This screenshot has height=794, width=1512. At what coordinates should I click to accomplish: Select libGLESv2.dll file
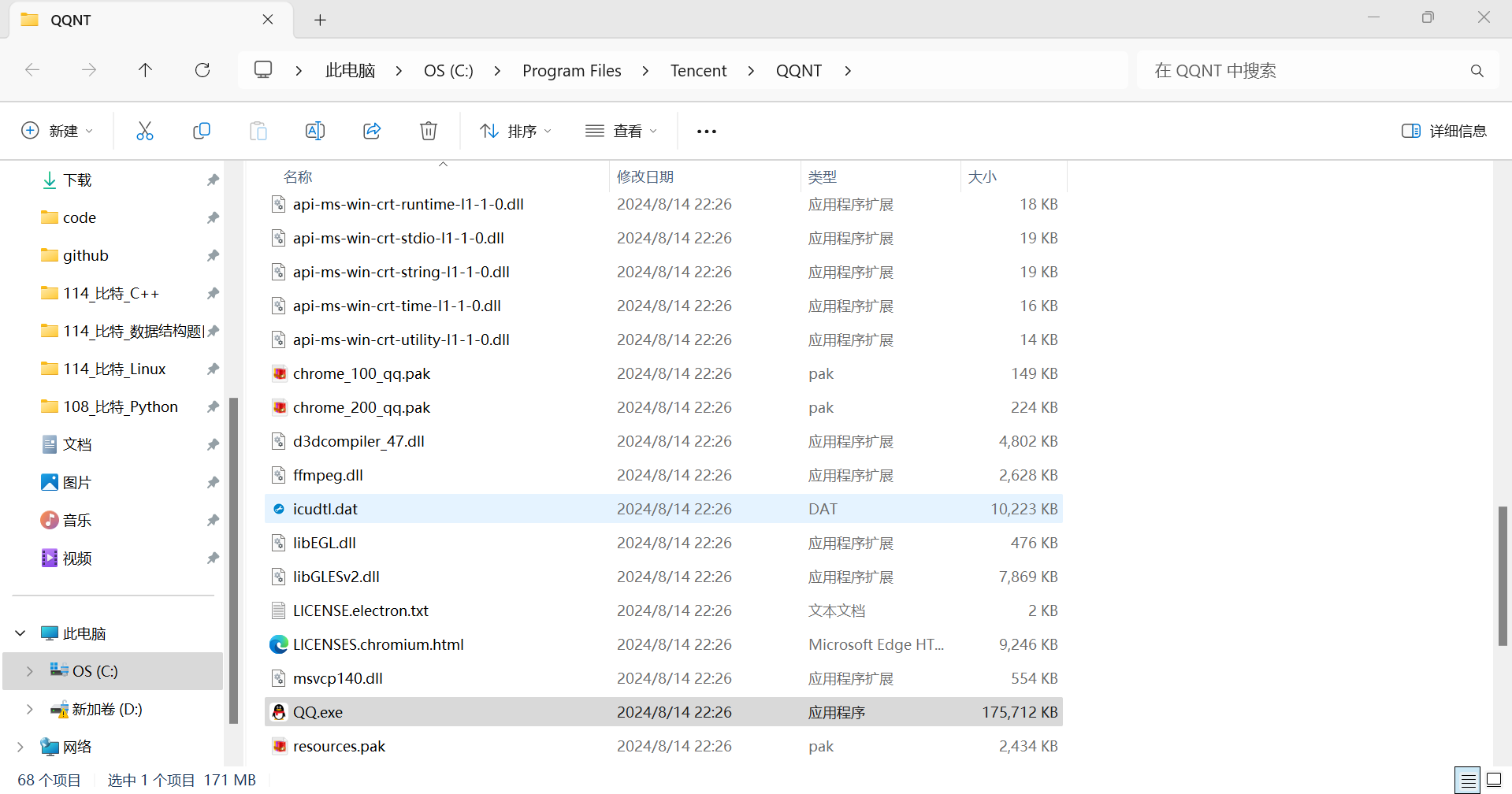pyautogui.click(x=336, y=577)
